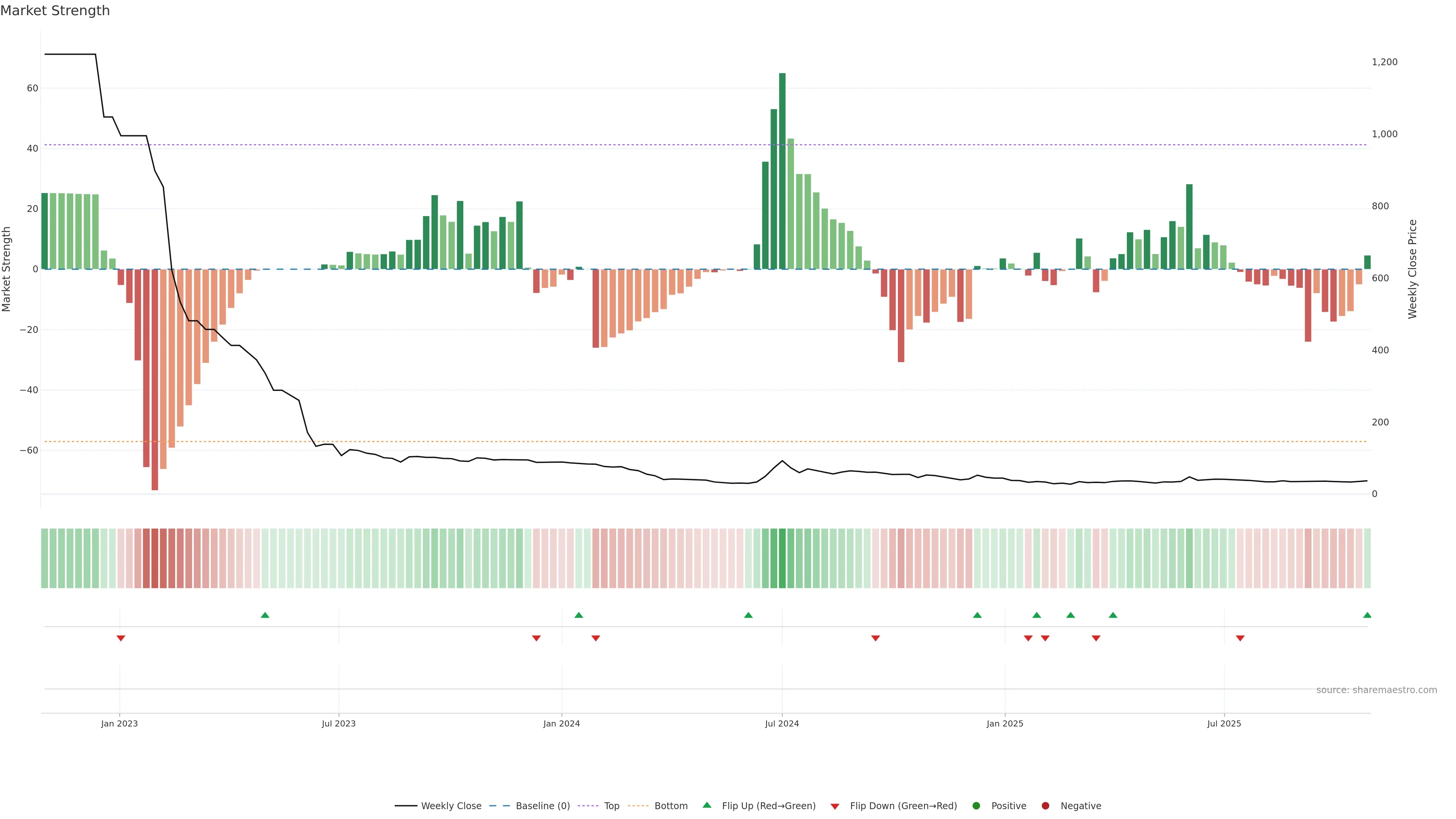
Task: Click the red flip-down marker just after Jul 2025
Action: click(1240, 638)
